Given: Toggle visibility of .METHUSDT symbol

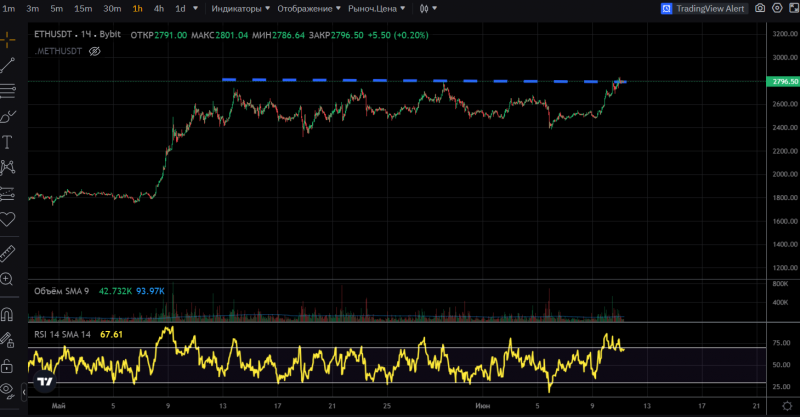Looking at the screenshot, I should [94, 51].
